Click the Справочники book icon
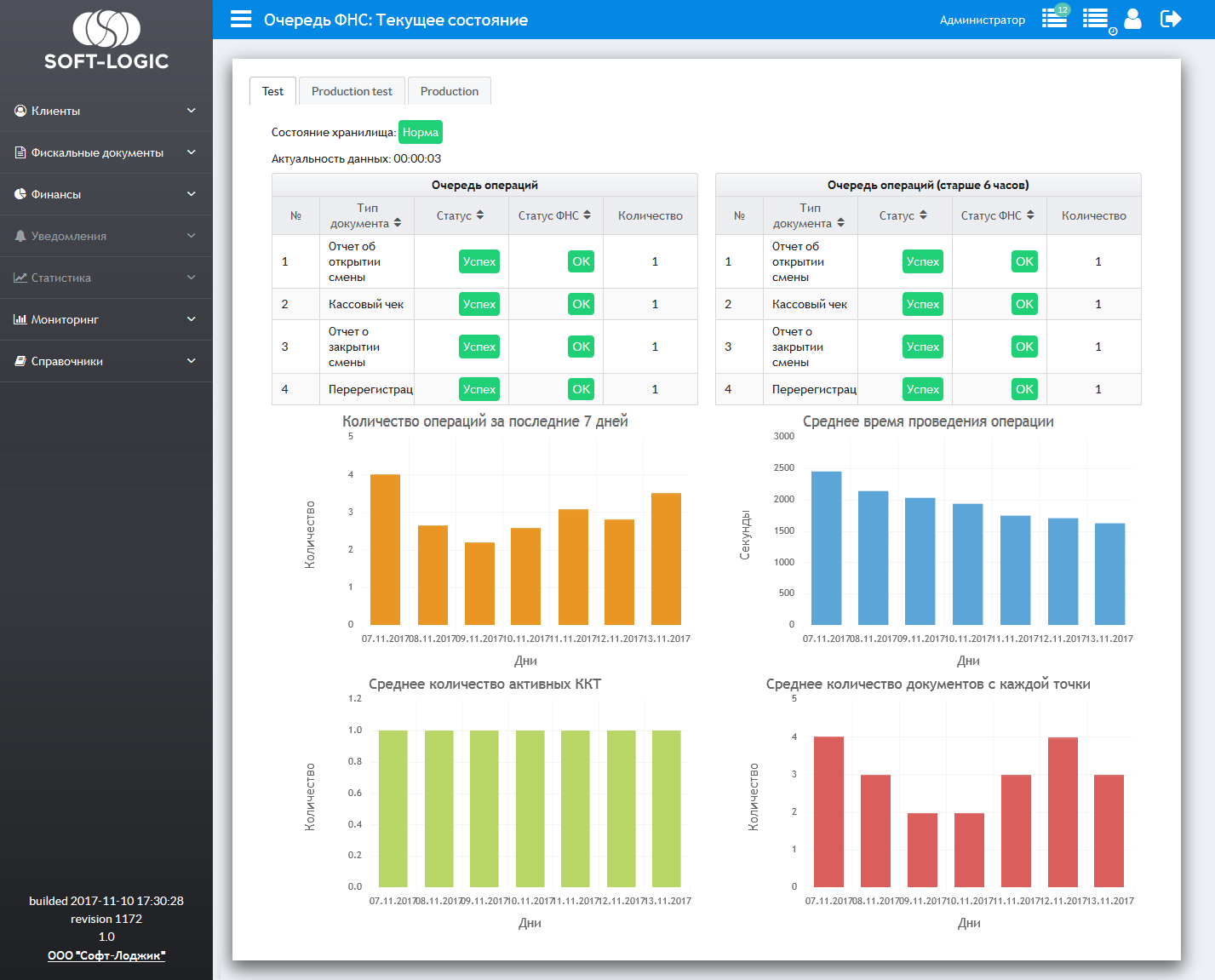Image resolution: width=1215 pixels, height=980 pixels. click(x=20, y=361)
